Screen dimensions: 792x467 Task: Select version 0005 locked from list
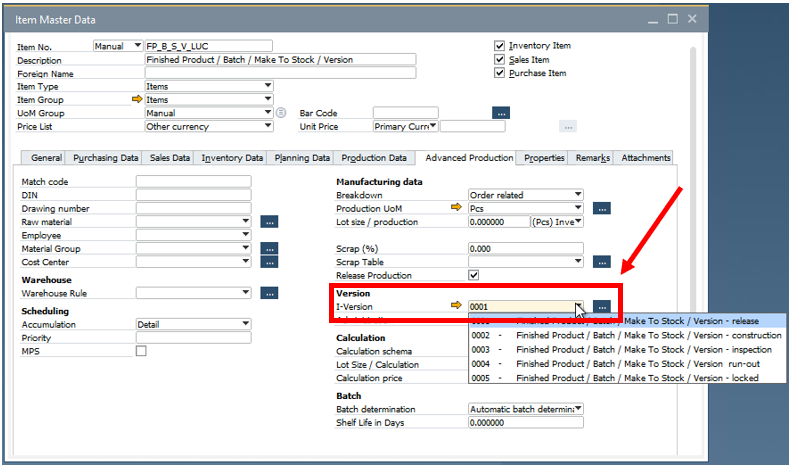tap(627, 378)
